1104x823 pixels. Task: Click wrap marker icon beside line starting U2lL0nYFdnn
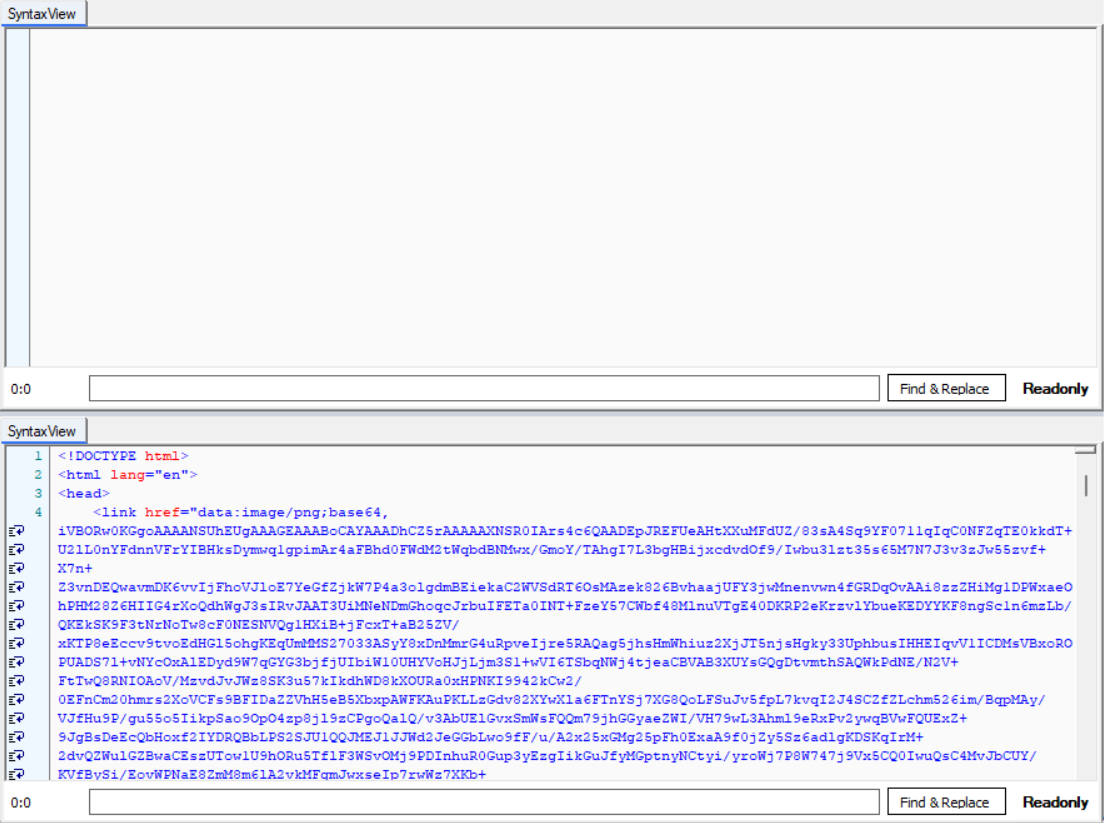16,550
